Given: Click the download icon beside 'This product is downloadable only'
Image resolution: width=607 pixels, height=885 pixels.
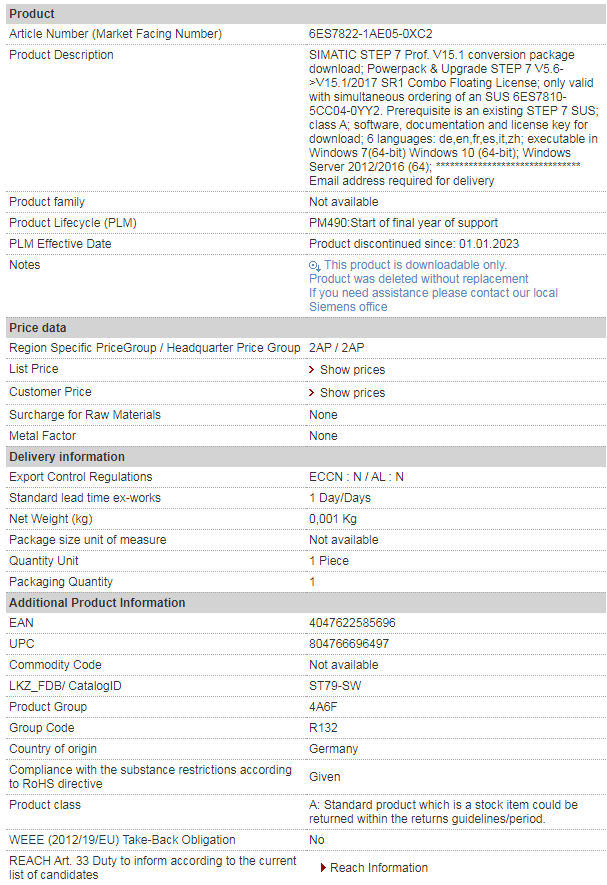Looking at the screenshot, I should click(x=315, y=265).
